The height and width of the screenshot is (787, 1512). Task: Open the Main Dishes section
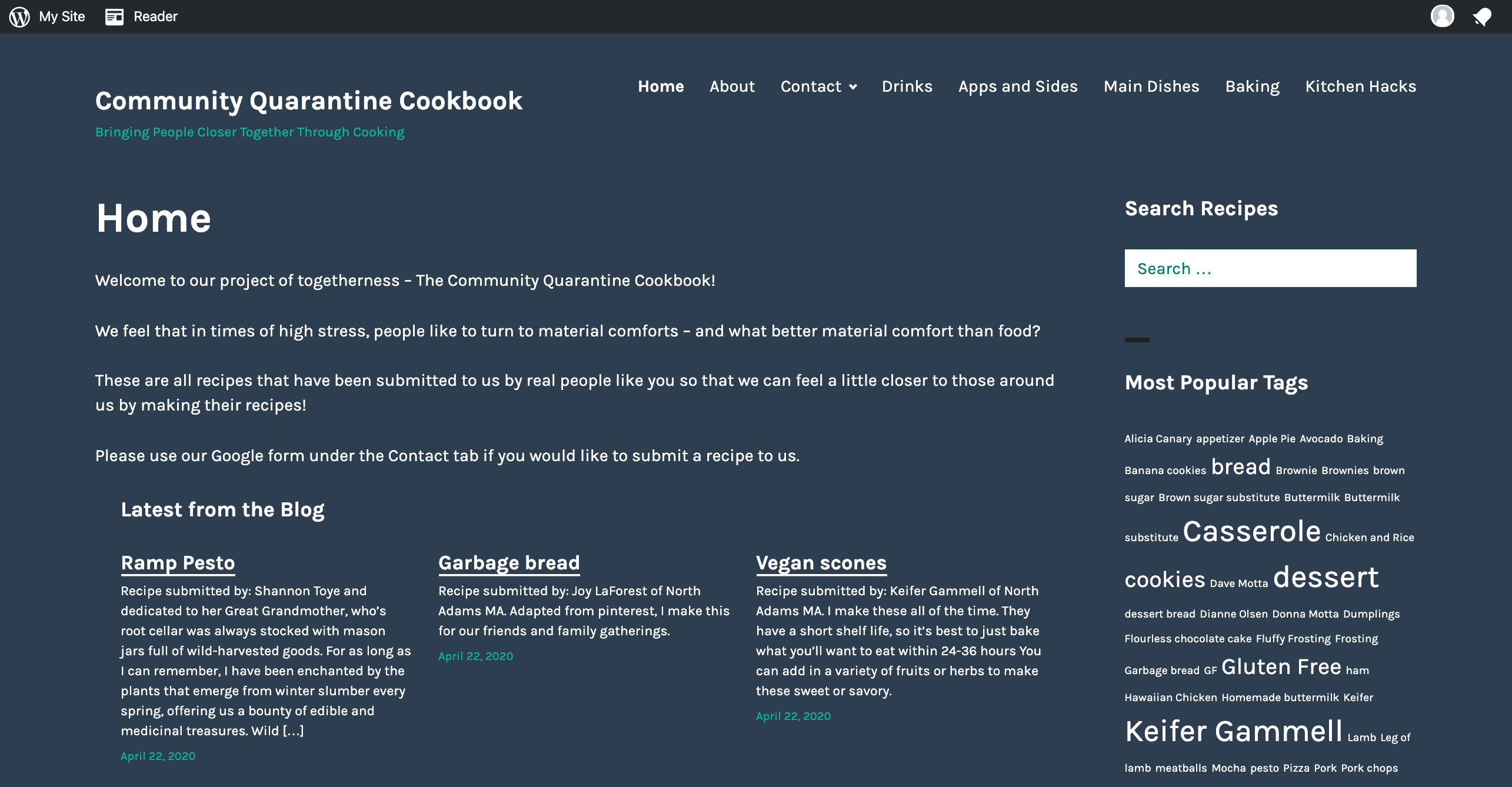1151,86
